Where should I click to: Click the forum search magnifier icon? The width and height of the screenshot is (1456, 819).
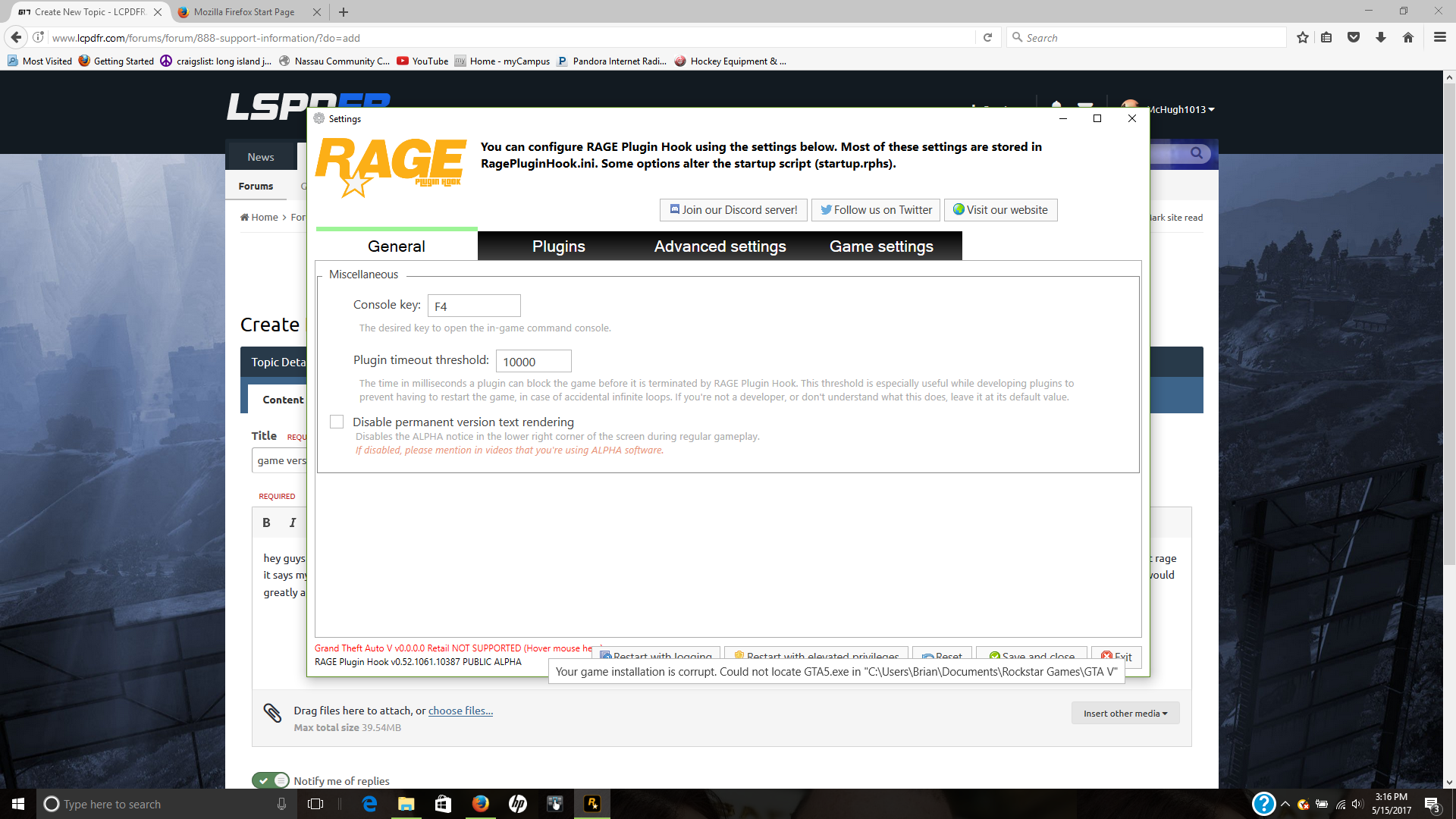point(1196,153)
